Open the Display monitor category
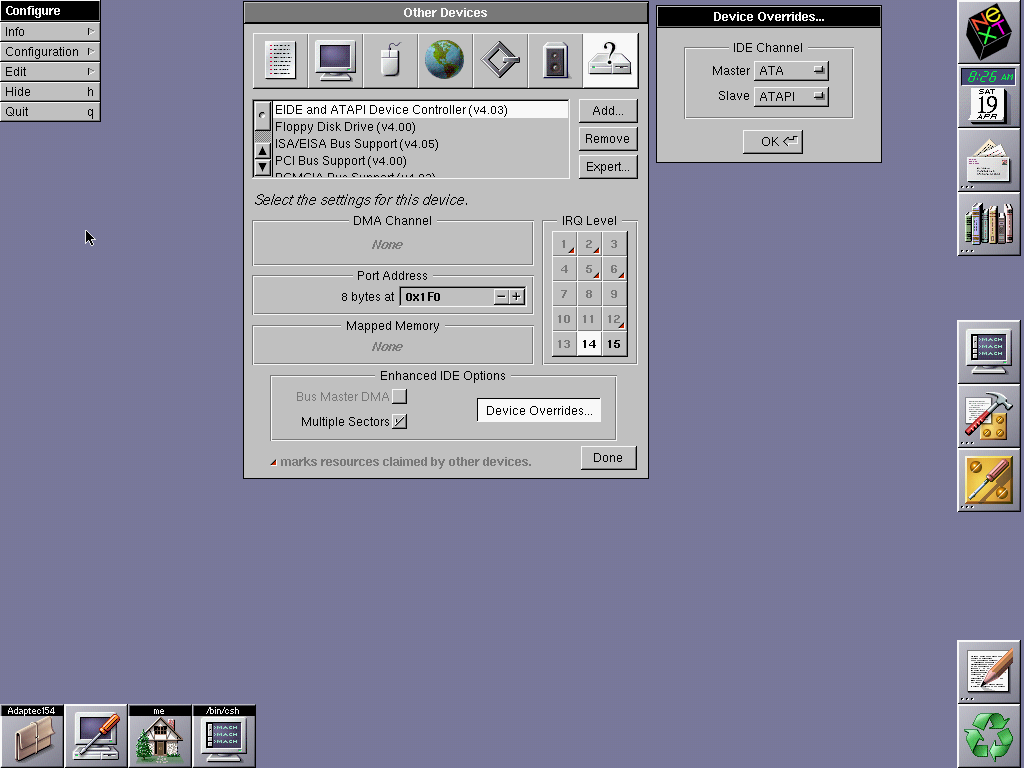The width and height of the screenshot is (1024, 768). pyautogui.click(x=334, y=61)
